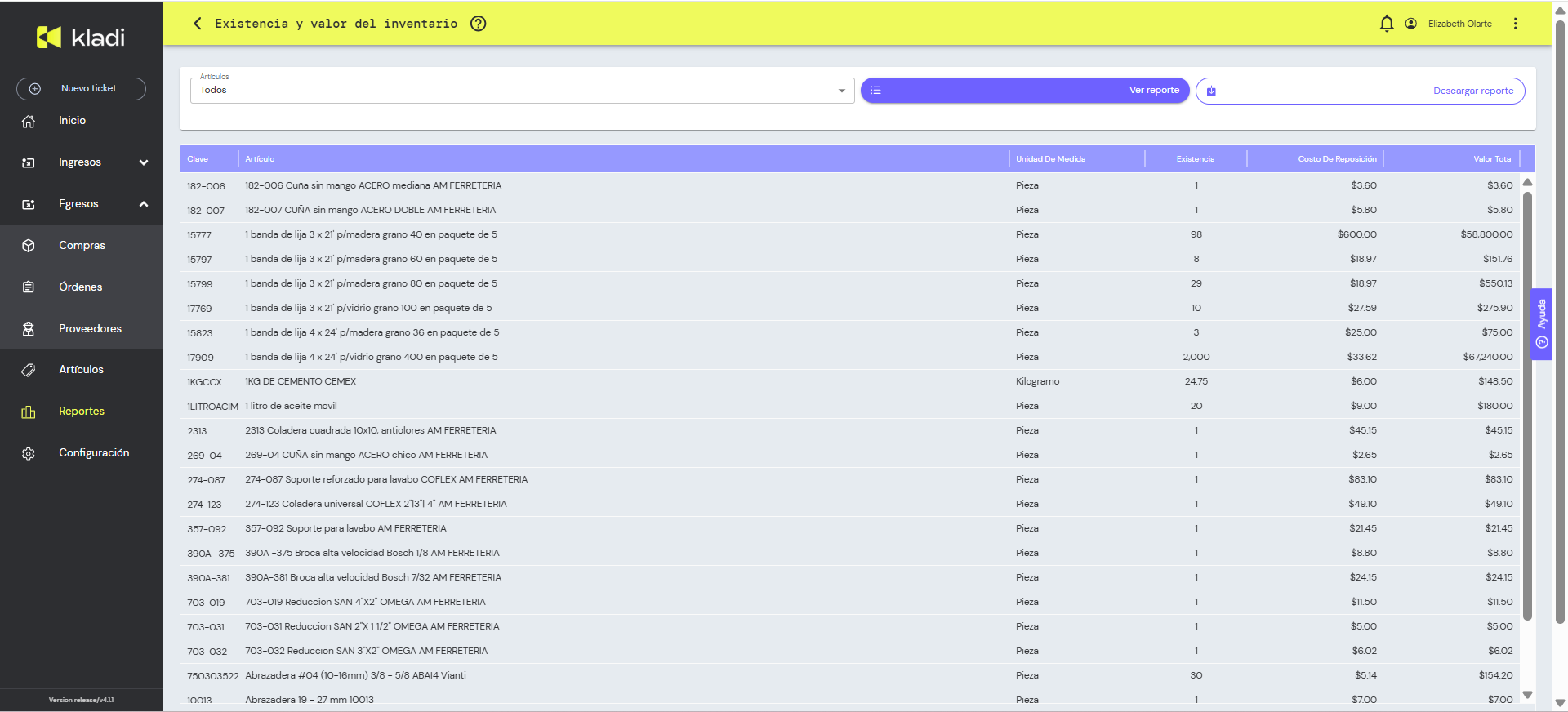Screen dimensions: 1568x712
Task: Select 703-019 Reduccion SAN 4"X2" OMEGA row
Action: coord(849,603)
